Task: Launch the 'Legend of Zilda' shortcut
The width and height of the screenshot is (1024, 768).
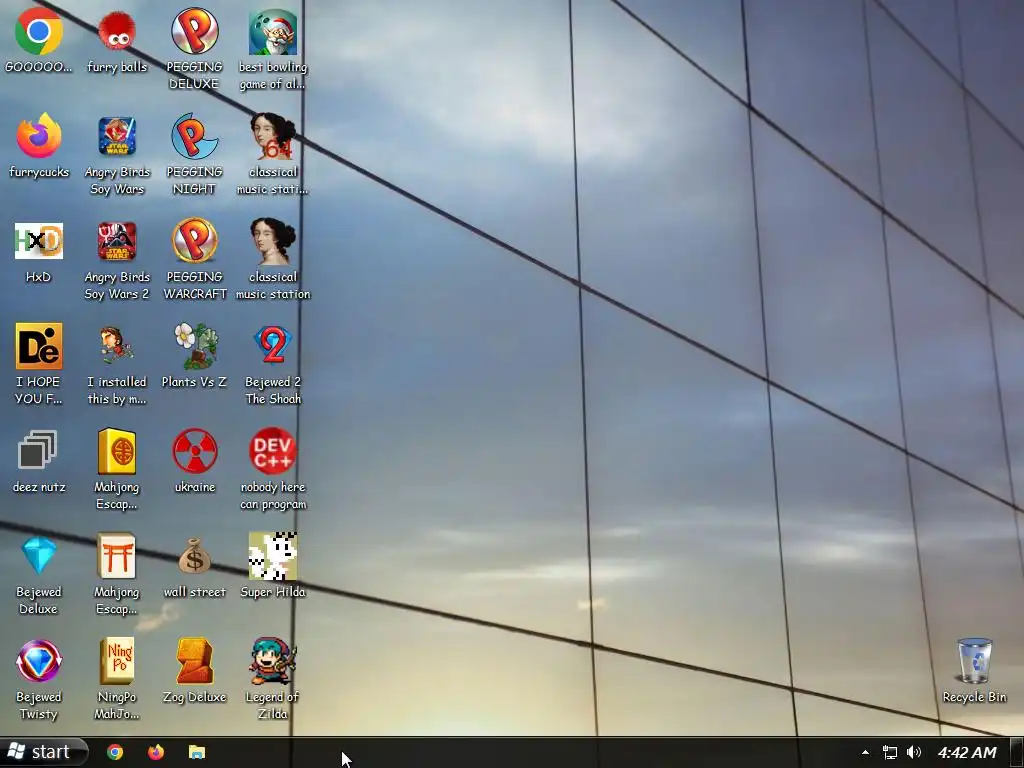Action: 273,661
